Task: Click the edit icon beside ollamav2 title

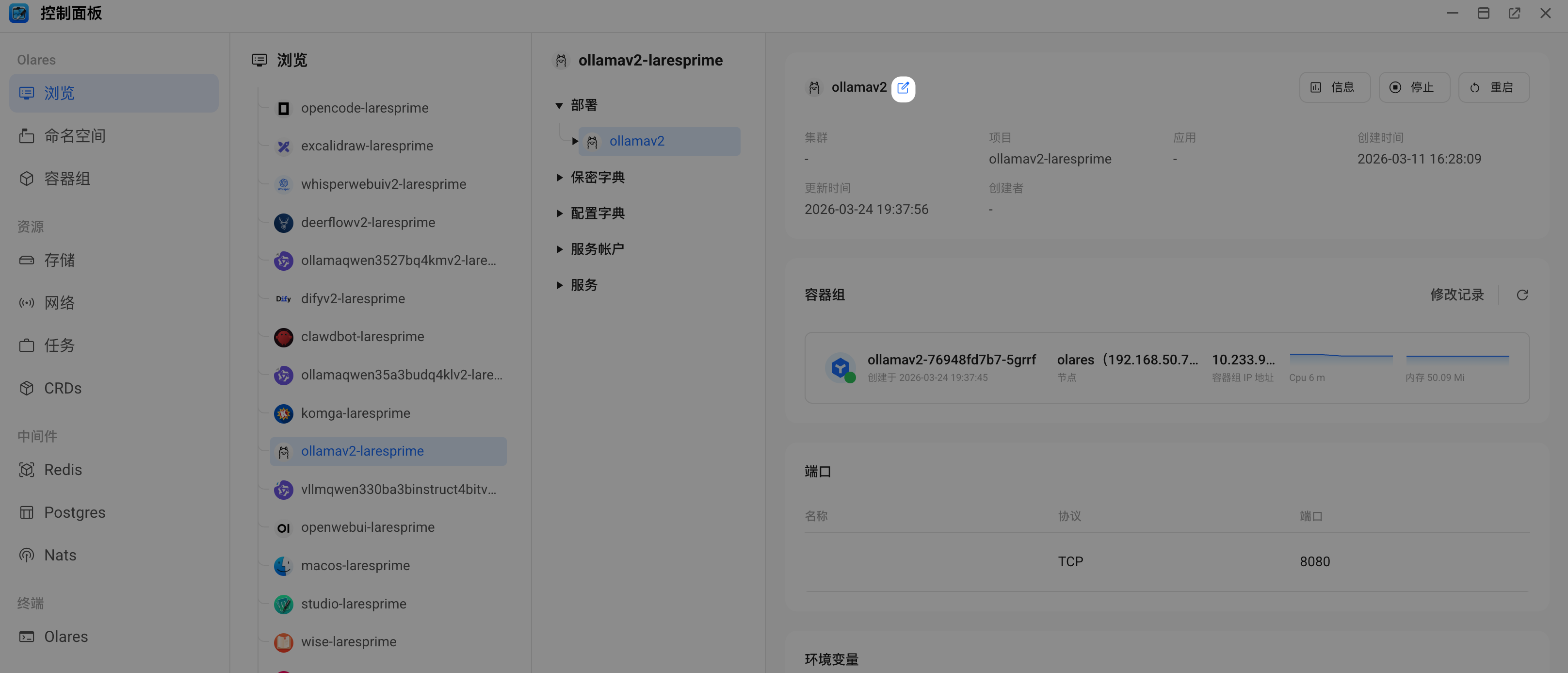Action: click(903, 88)
